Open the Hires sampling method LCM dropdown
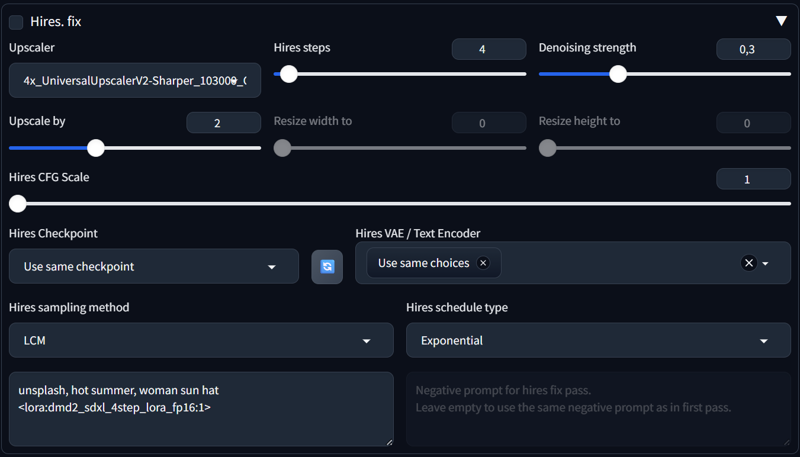Image resolution: width=800 pixels, height=457 pixels. [201, 340]
